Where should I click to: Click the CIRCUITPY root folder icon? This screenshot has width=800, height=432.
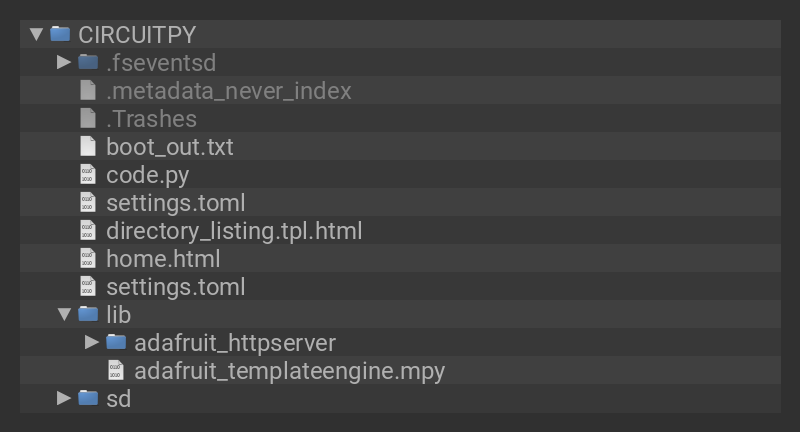60,34
